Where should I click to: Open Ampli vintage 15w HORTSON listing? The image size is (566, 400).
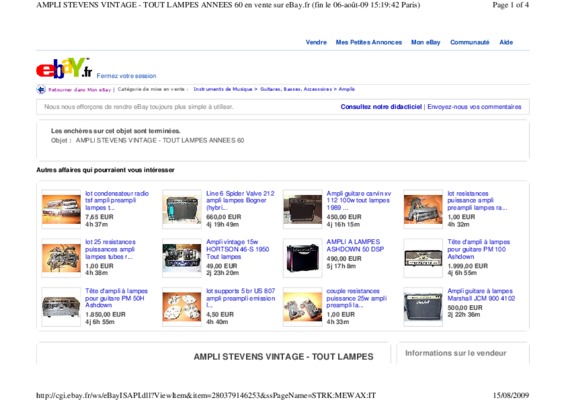[238, 249]
